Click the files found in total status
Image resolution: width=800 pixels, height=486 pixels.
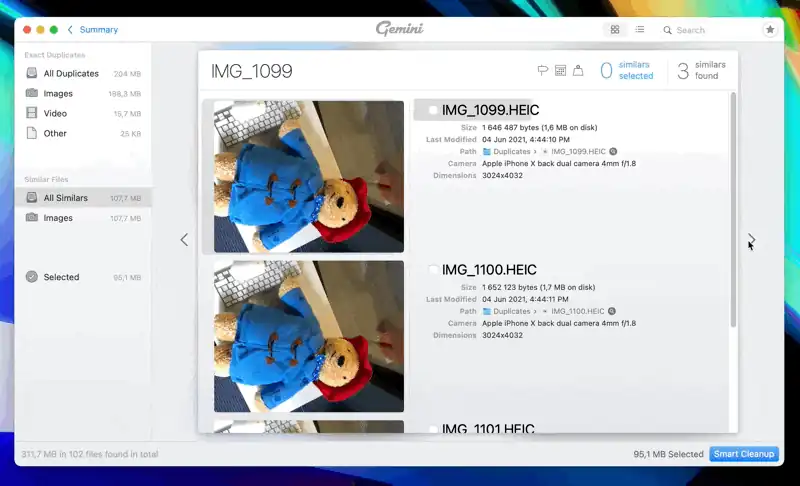(90, 454)
